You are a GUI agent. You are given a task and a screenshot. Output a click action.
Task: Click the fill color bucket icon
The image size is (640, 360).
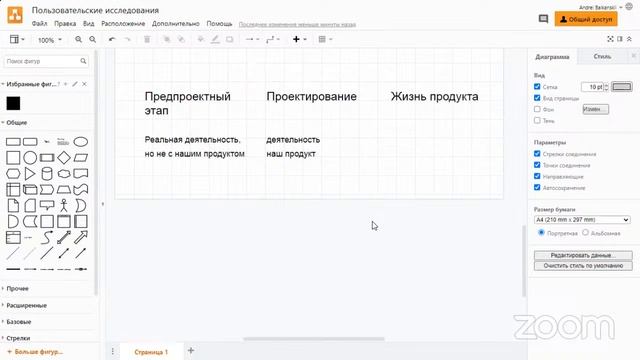pos(200,39)
